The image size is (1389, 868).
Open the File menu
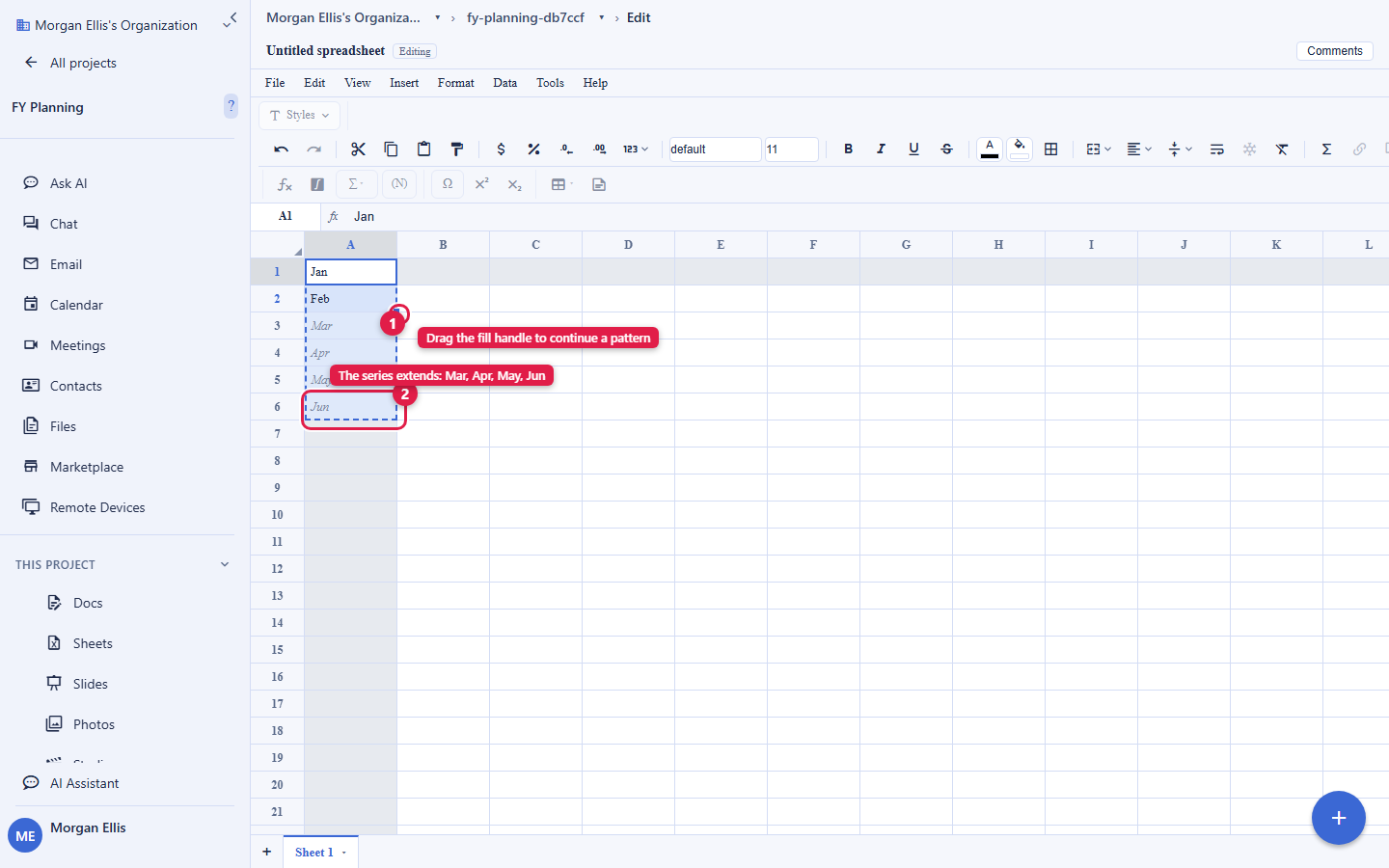pyautogui.click(x=275, y=83)
